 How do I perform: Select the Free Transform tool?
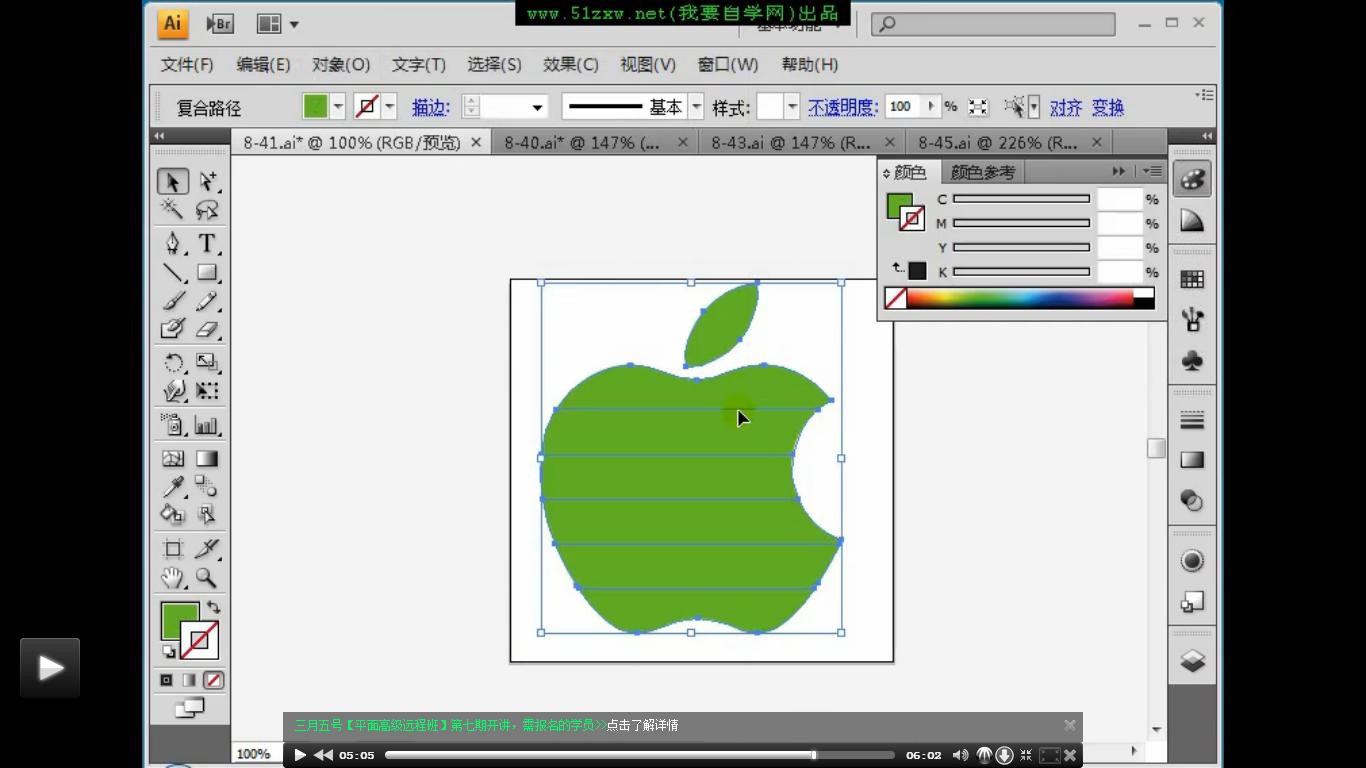[x=207, y=390]
